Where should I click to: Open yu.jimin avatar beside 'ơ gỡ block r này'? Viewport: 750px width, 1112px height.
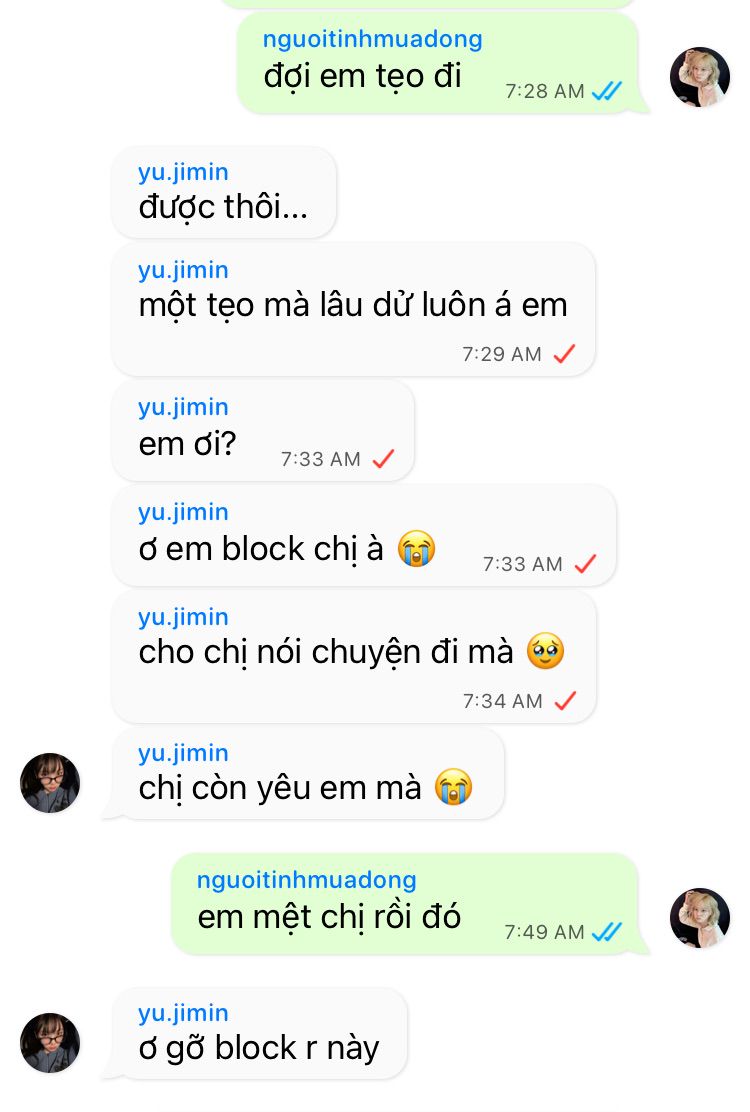pyautogui.click(x=50, y=1042)
